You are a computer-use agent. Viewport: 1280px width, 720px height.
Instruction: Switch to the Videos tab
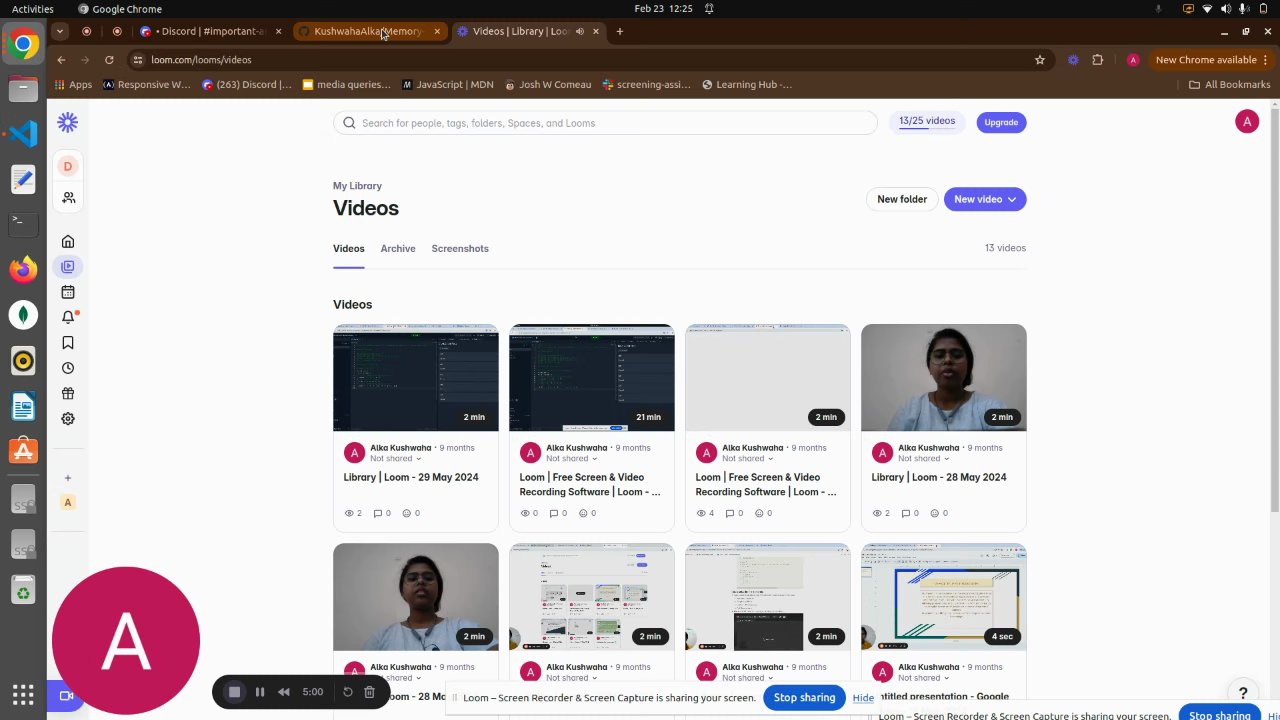349,248
